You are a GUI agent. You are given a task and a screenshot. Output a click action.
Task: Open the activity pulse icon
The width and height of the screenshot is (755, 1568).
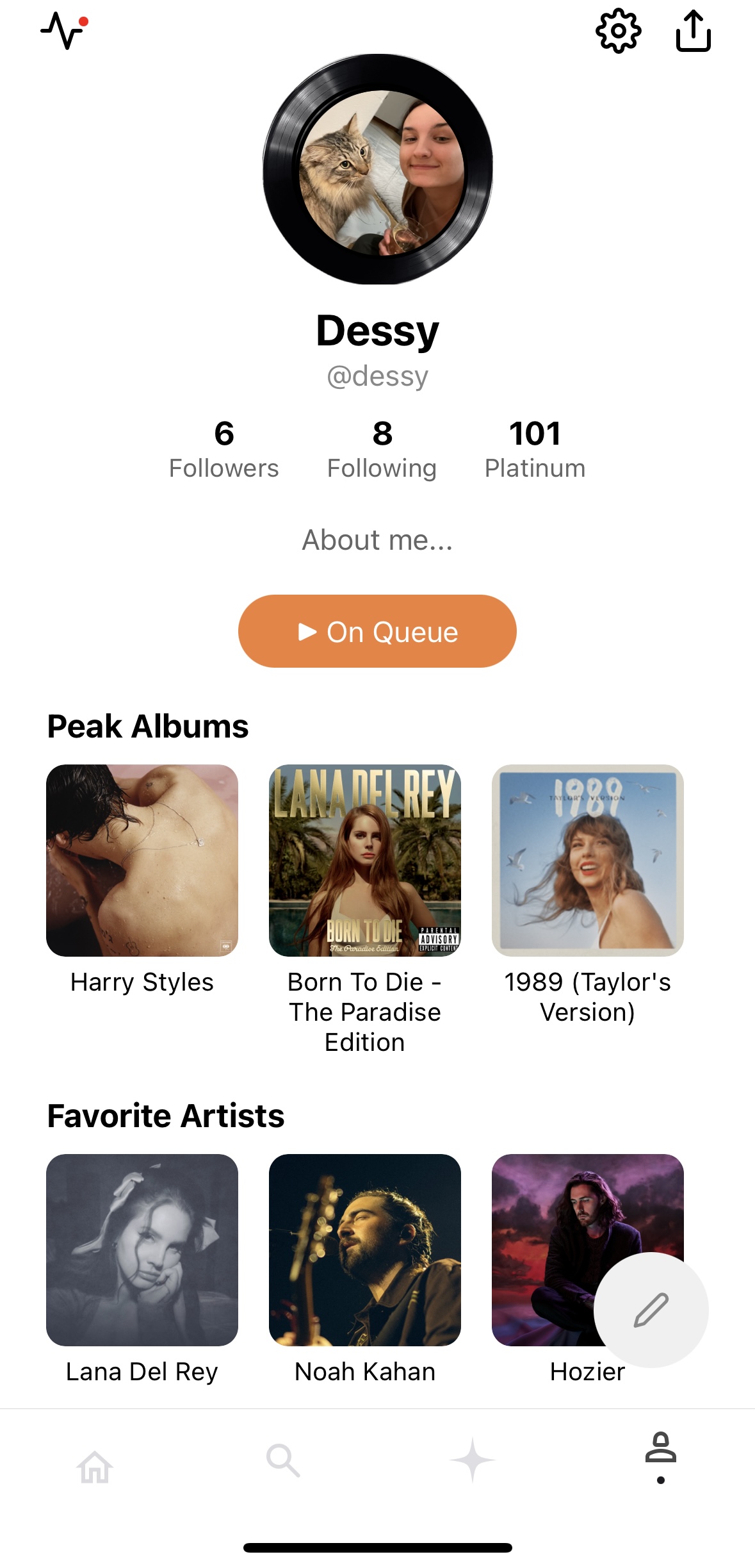tap(64, 31)
